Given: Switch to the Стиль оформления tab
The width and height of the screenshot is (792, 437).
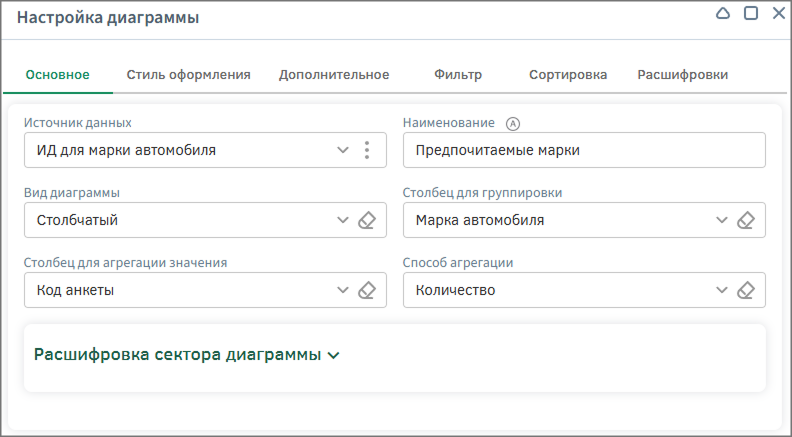Looking at the screenshot, I should pyautogui.click(x=188, y=75).
